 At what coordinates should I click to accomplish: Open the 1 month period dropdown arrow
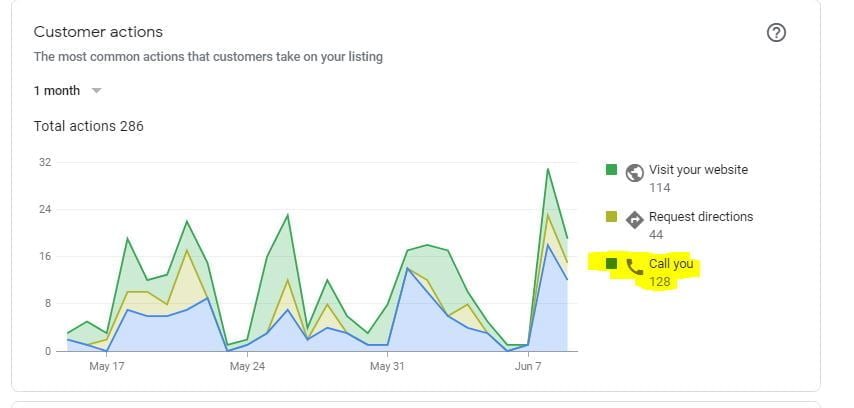pyautogui.click(x=96, y=91)
